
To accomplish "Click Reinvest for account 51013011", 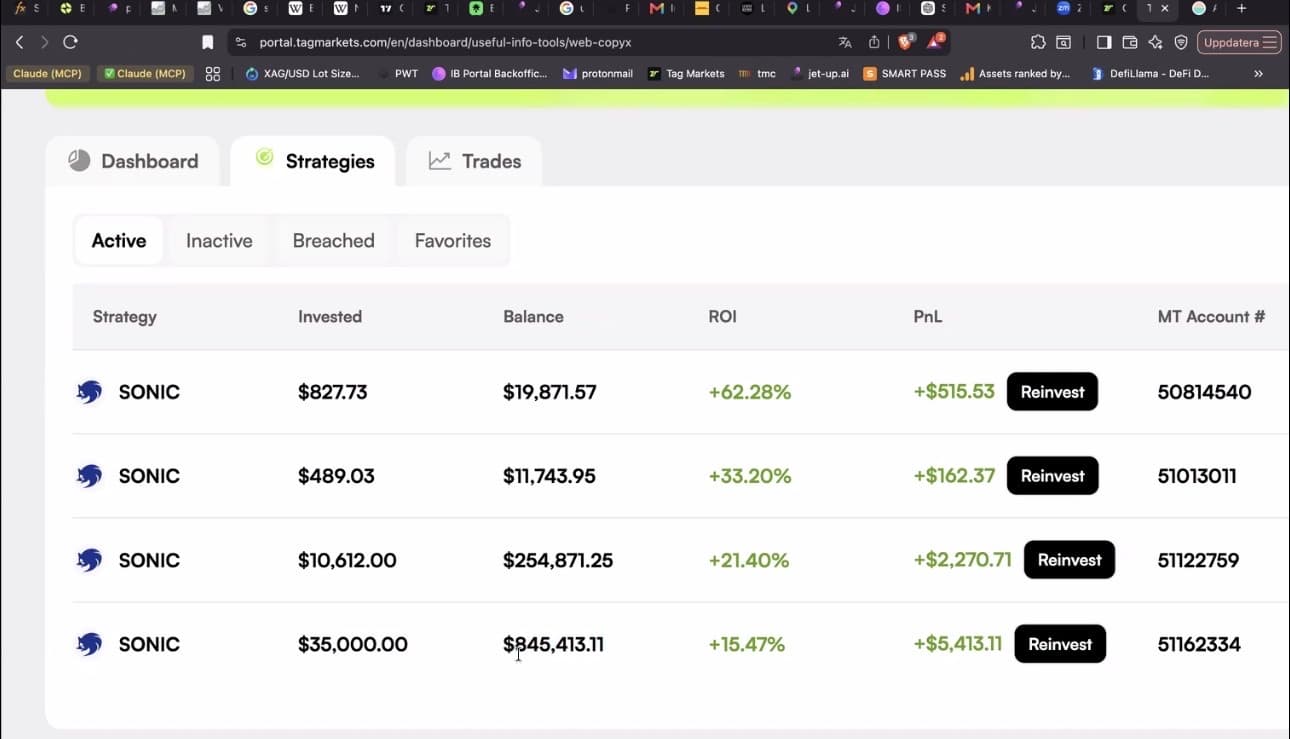I will click(x=1052, y=476).
